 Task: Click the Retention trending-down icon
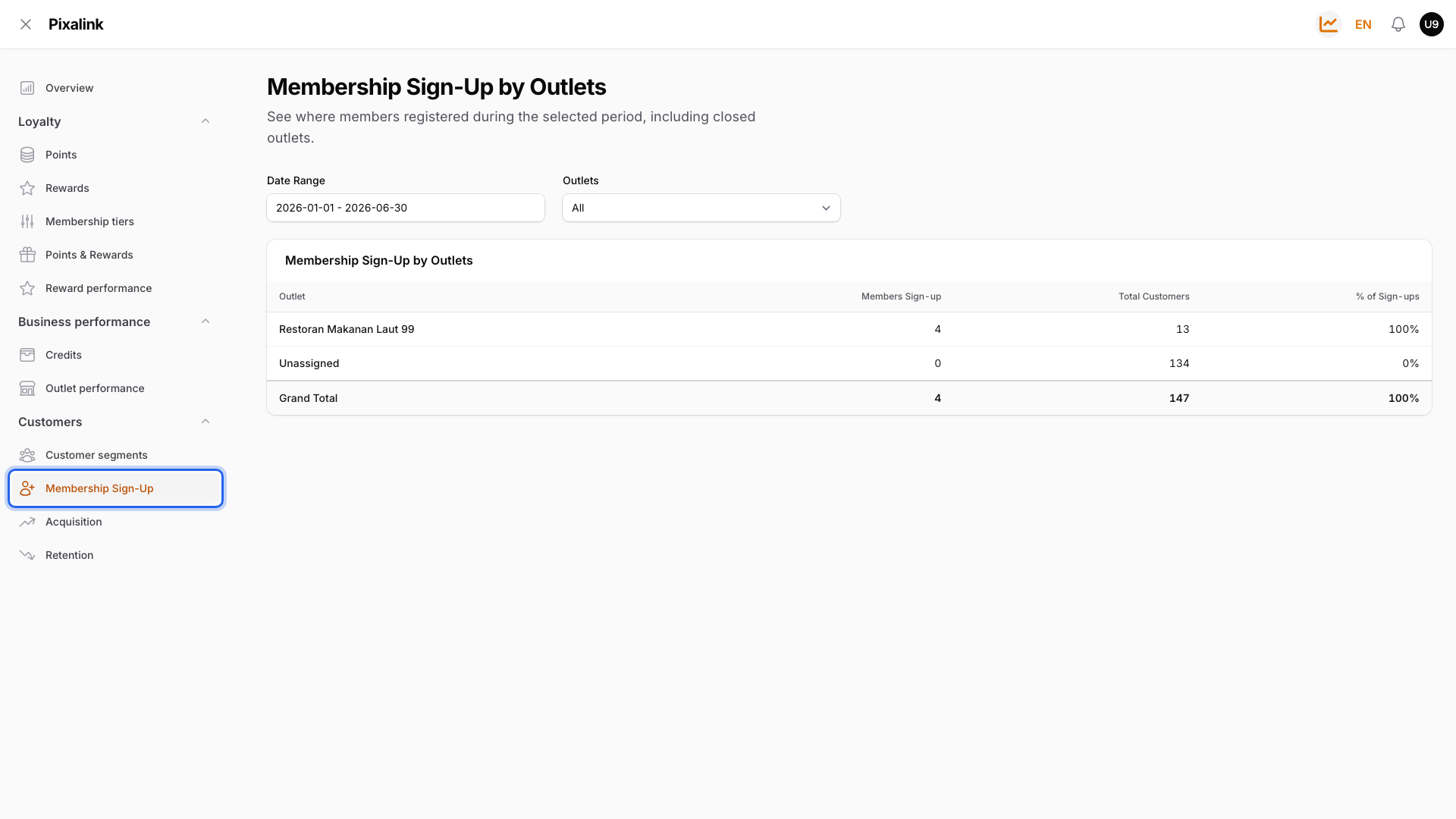pos(27,555)
